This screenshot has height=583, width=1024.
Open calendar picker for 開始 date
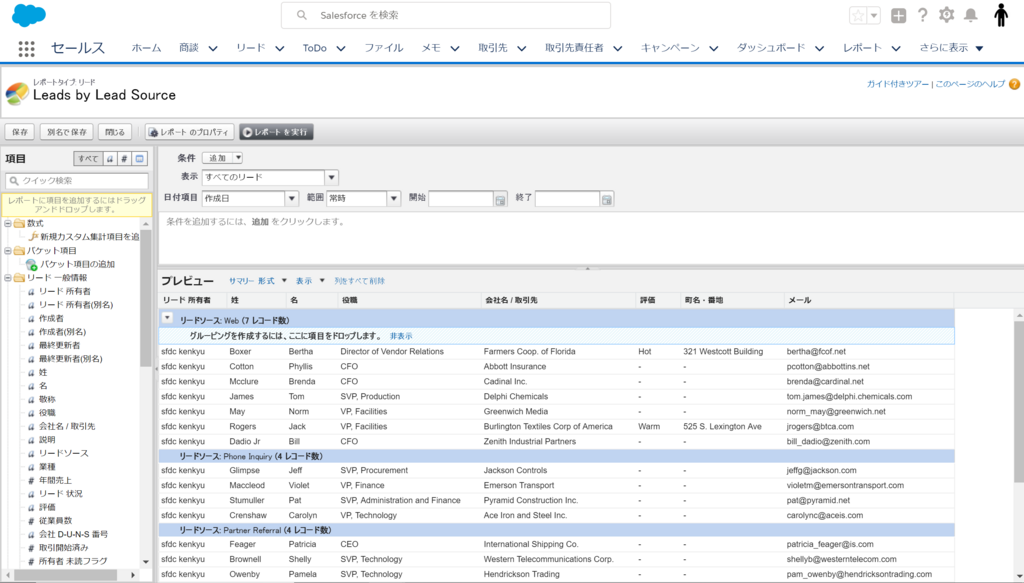pyautogui.click(x=500, y=200)
